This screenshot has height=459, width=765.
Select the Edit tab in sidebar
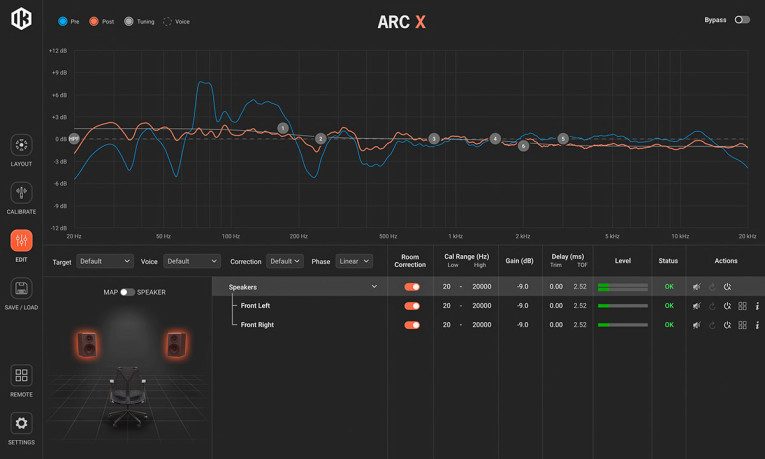point(21,244)
